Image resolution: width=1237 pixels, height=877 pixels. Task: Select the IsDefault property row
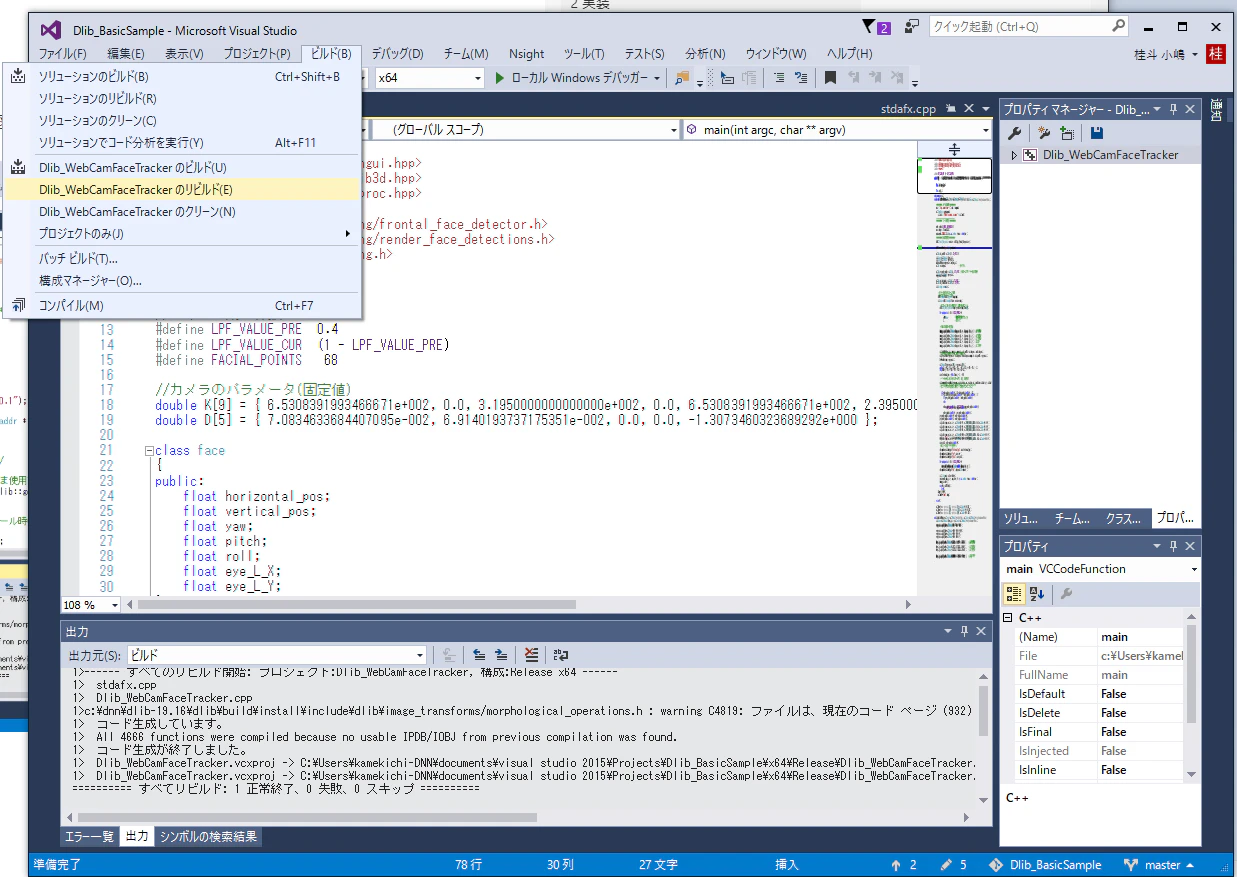(x=1098, y=694)
